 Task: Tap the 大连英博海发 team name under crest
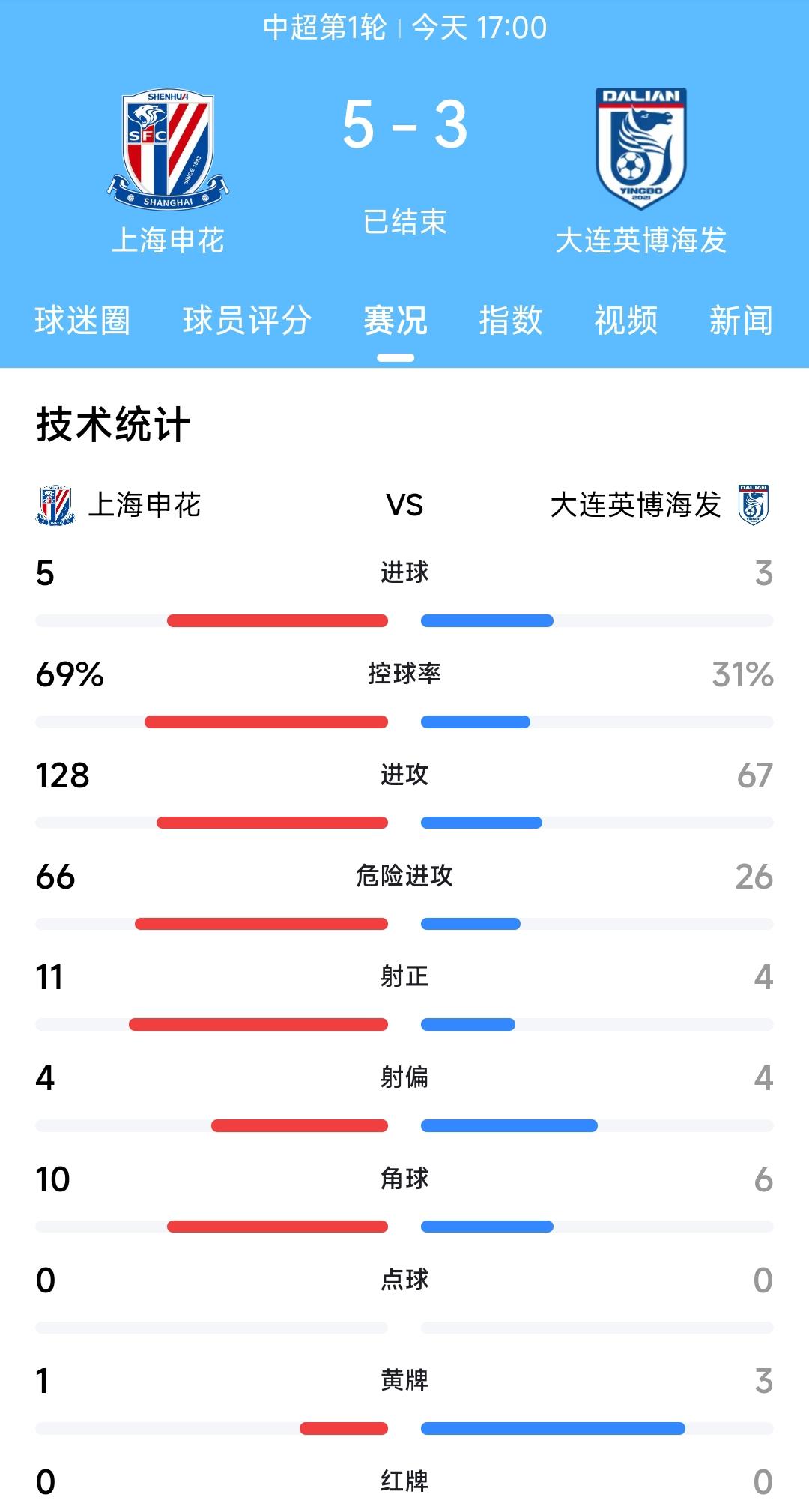[641, 240]
